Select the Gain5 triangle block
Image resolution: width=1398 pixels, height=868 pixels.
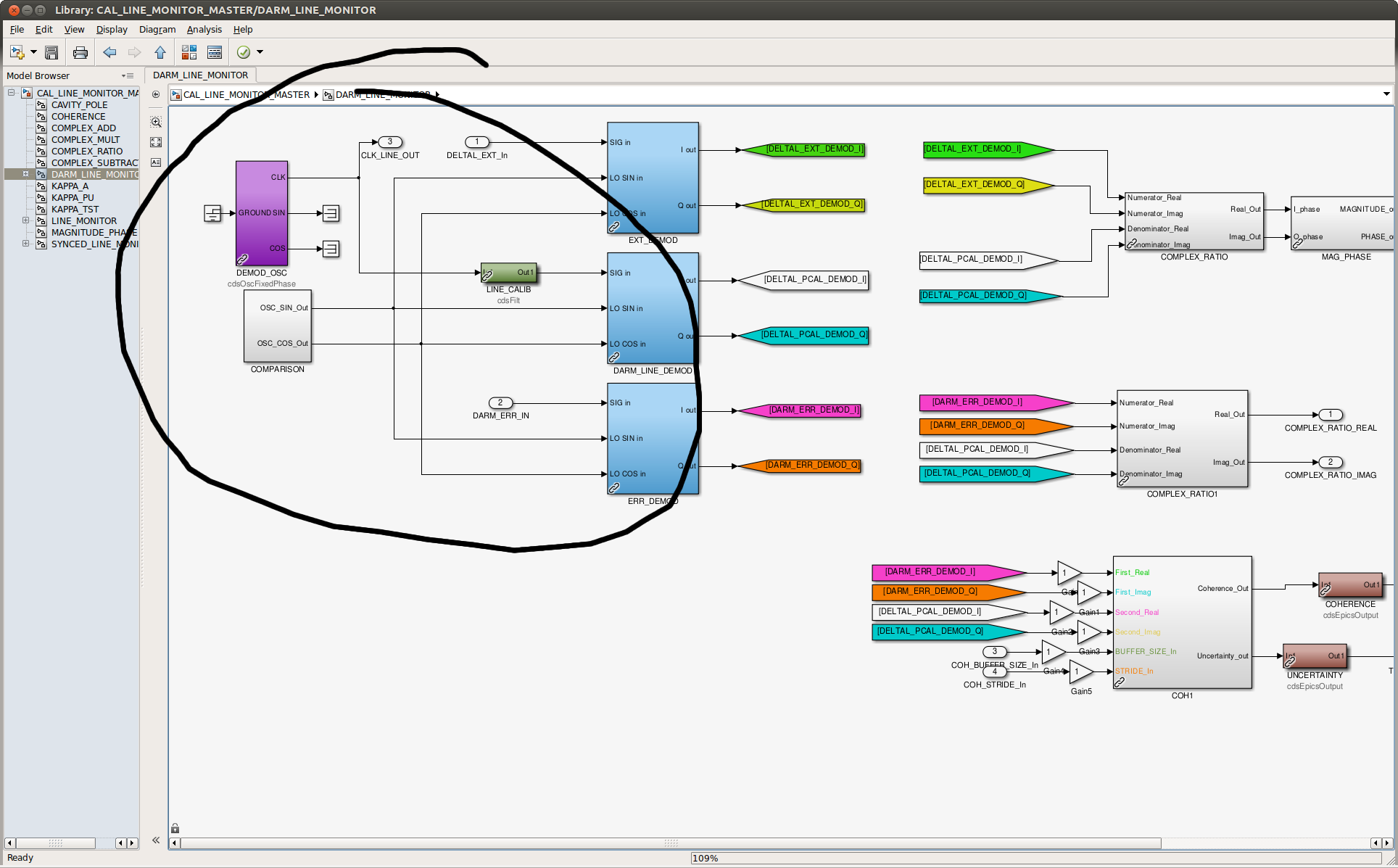(1080, 671)
